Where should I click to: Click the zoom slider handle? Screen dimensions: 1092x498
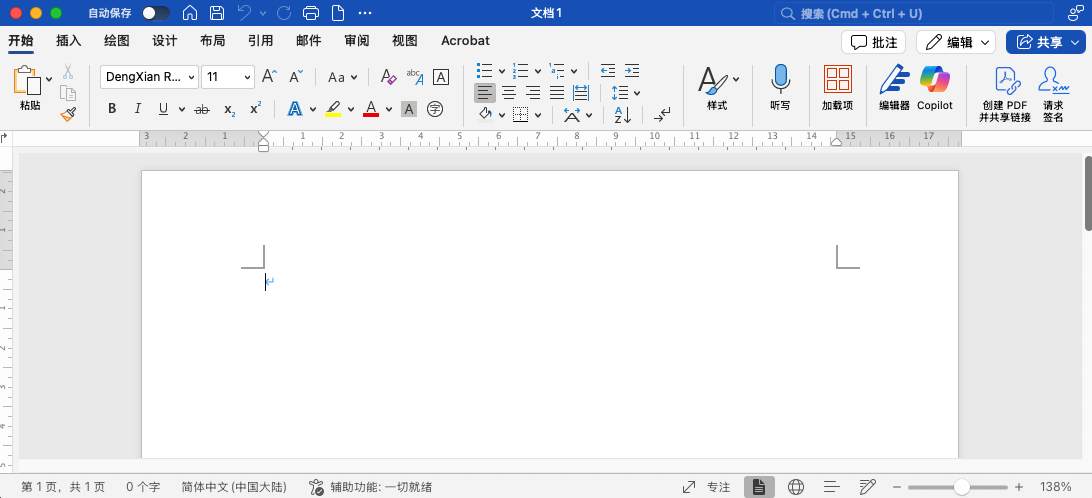click(x=961, y=487)
